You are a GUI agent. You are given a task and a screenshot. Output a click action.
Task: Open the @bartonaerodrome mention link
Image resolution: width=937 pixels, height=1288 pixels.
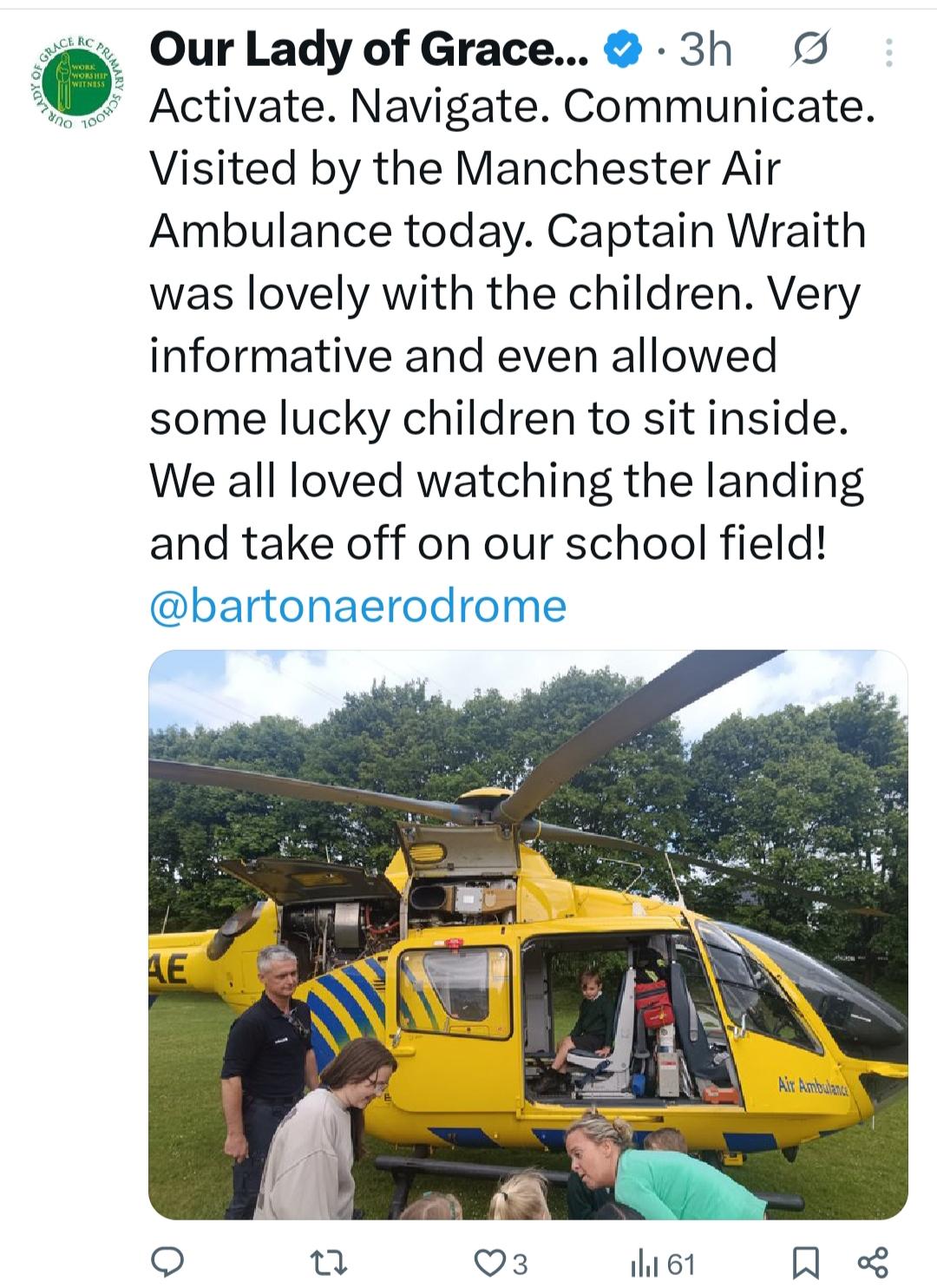click(x=358, y=605)
